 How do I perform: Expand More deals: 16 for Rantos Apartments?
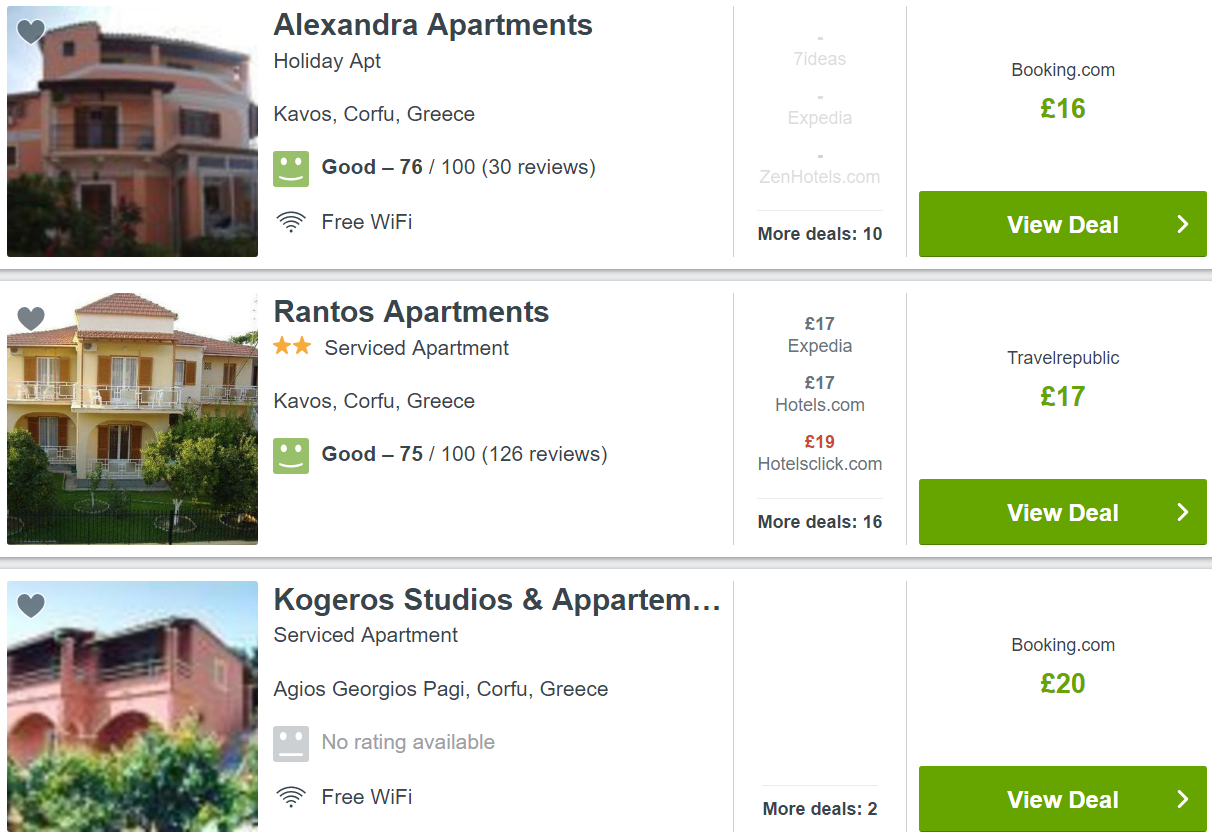(820, 521)
